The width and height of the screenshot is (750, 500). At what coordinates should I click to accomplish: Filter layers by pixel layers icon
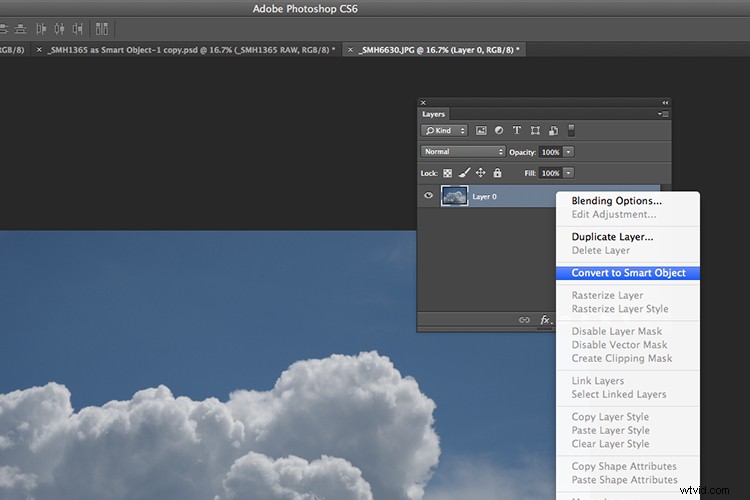(x=481, y=131)
